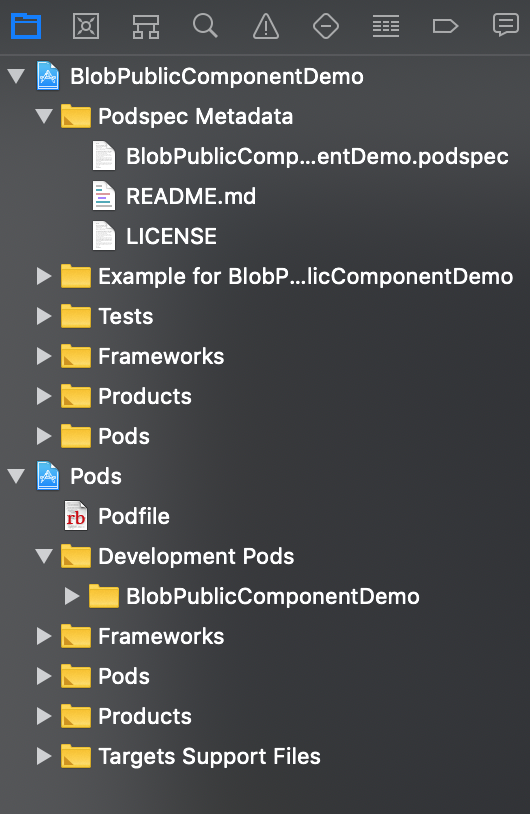Show the Issue navigator warning icon
This screenshot has width=530, height=814.
point(266,26)
